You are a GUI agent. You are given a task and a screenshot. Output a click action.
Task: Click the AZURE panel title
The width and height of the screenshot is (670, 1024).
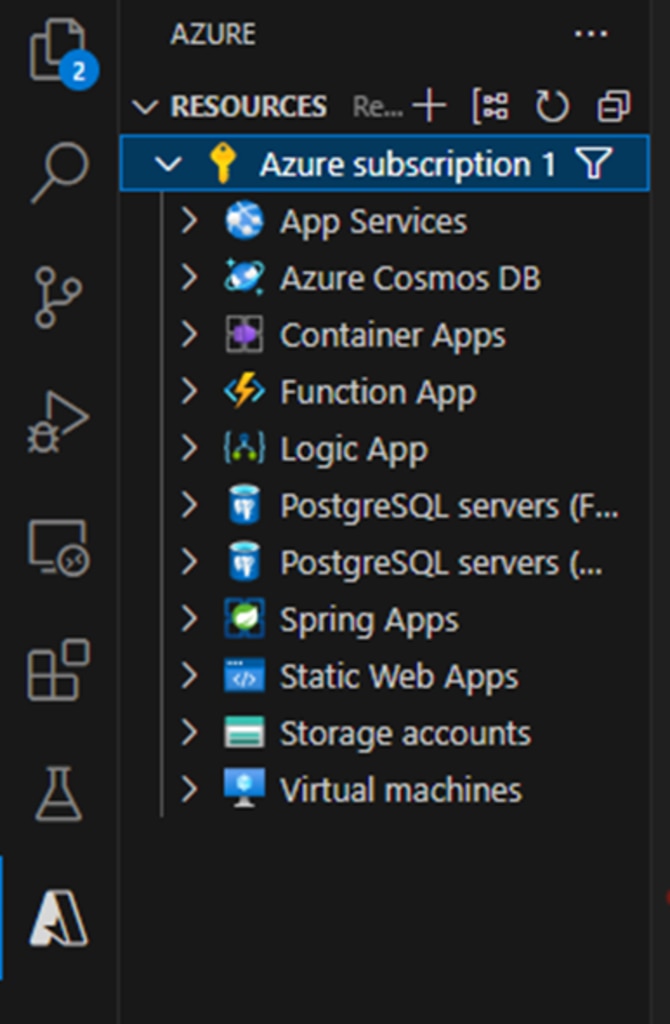point(213,34)
